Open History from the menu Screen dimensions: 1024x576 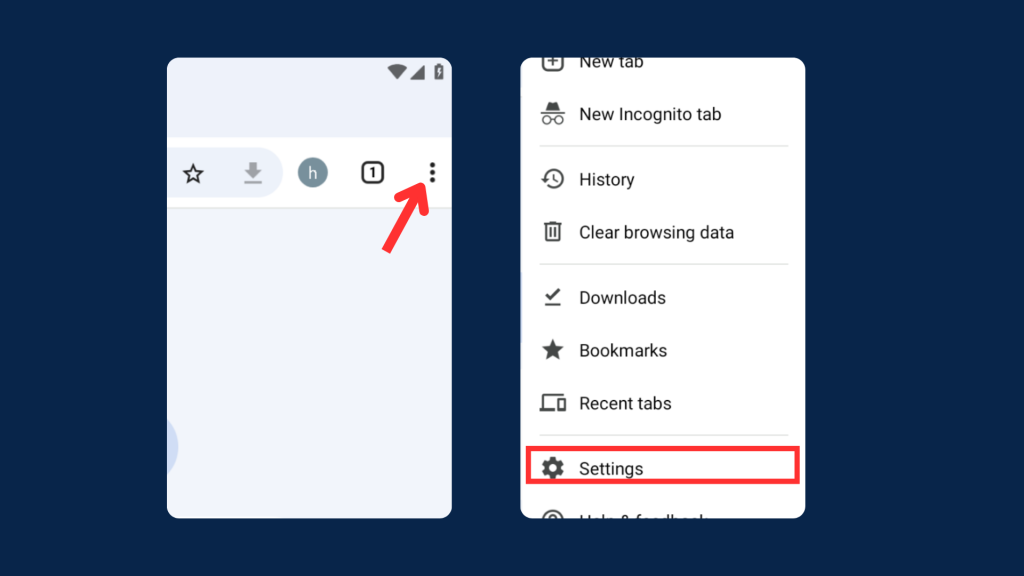pyautogui.click(x=606, y=180)
